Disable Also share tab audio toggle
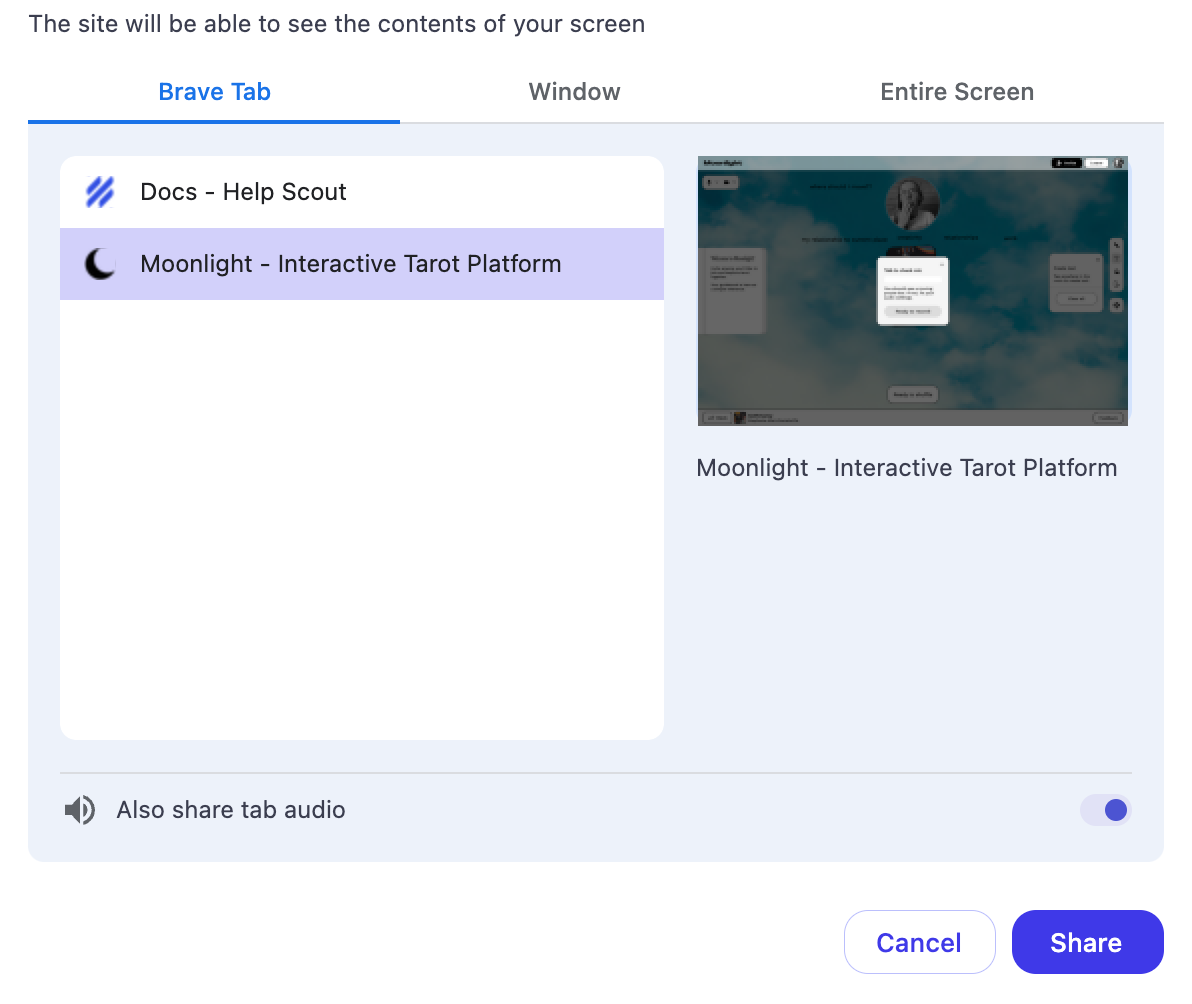 1106,810
